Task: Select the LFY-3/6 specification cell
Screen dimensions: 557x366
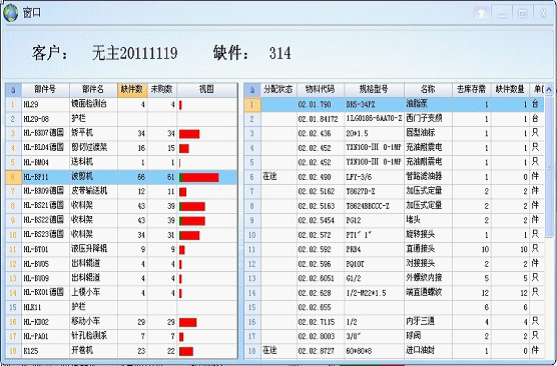Action: click(x=374, y=177)
